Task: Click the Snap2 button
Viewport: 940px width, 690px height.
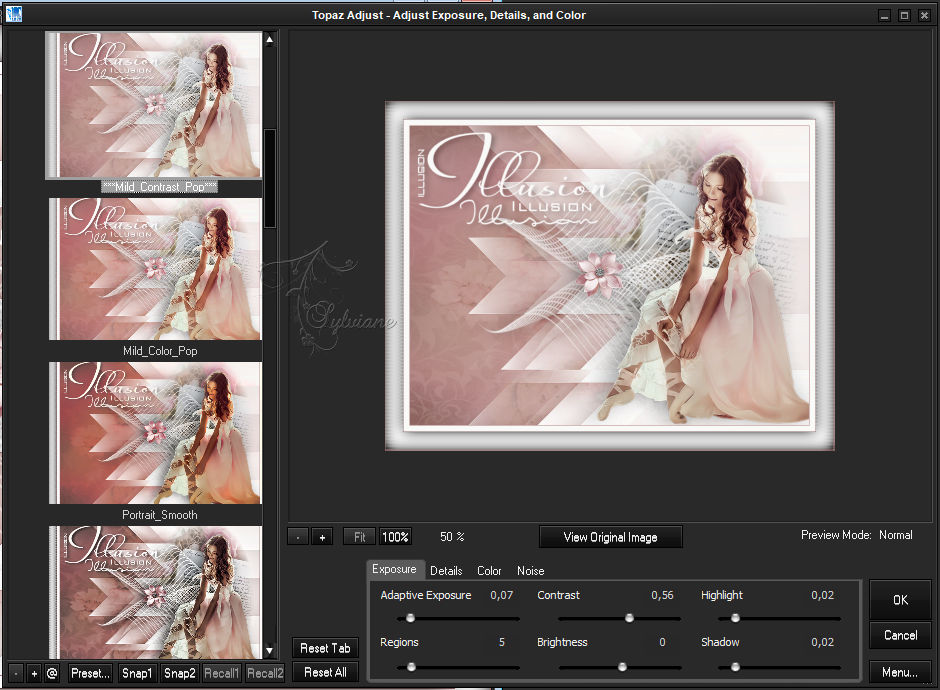Action: point(179,673)
